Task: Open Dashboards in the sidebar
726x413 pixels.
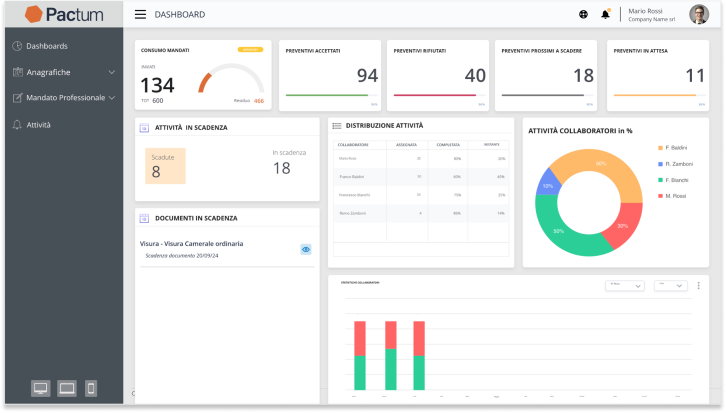Action: tap(47, 46)
